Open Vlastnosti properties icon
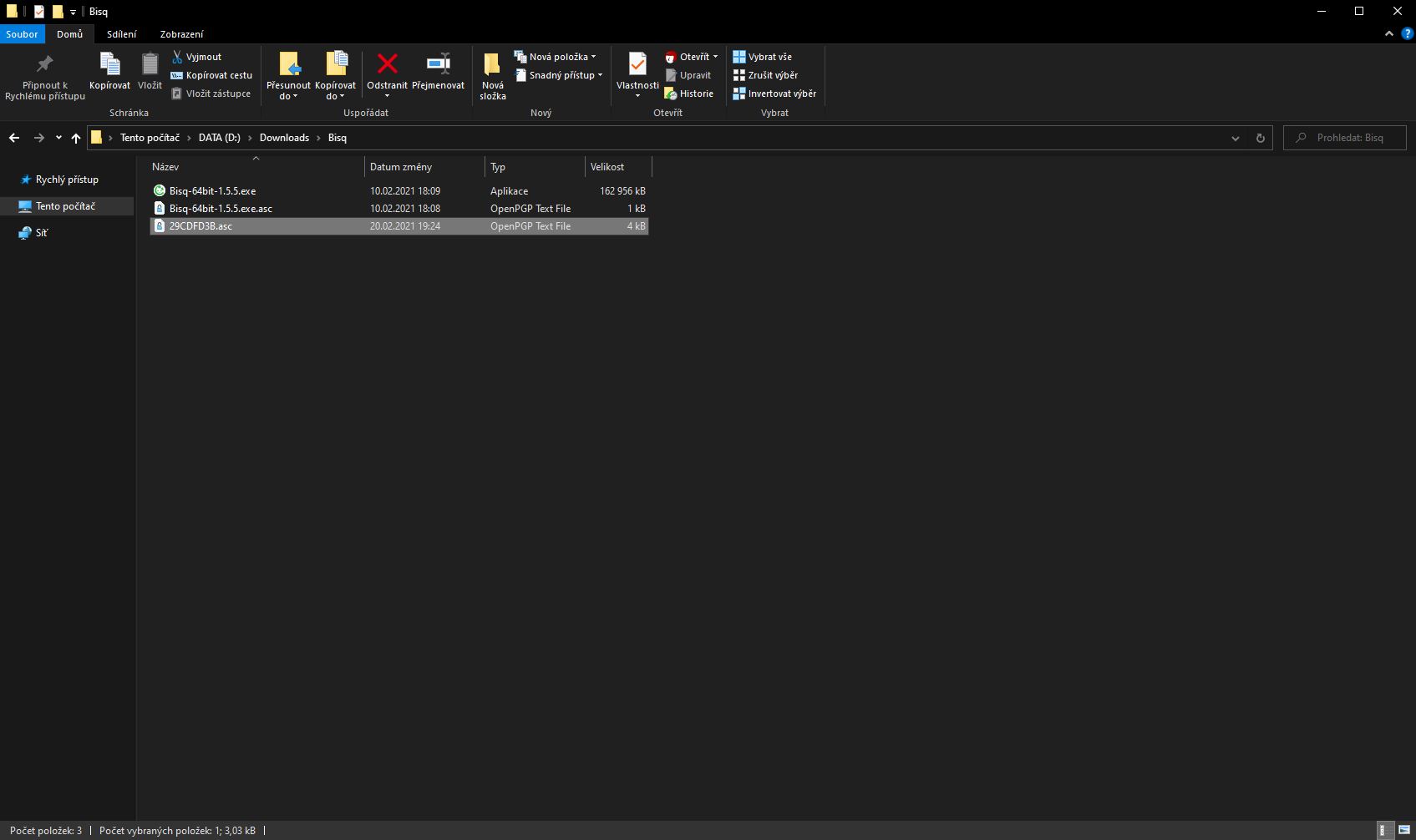 pyautogui.click(x=637, y=64)
